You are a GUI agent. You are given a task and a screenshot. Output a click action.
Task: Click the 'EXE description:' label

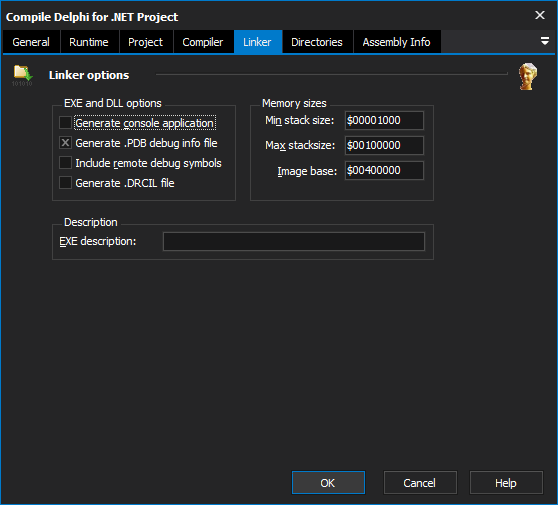[98, 241]
